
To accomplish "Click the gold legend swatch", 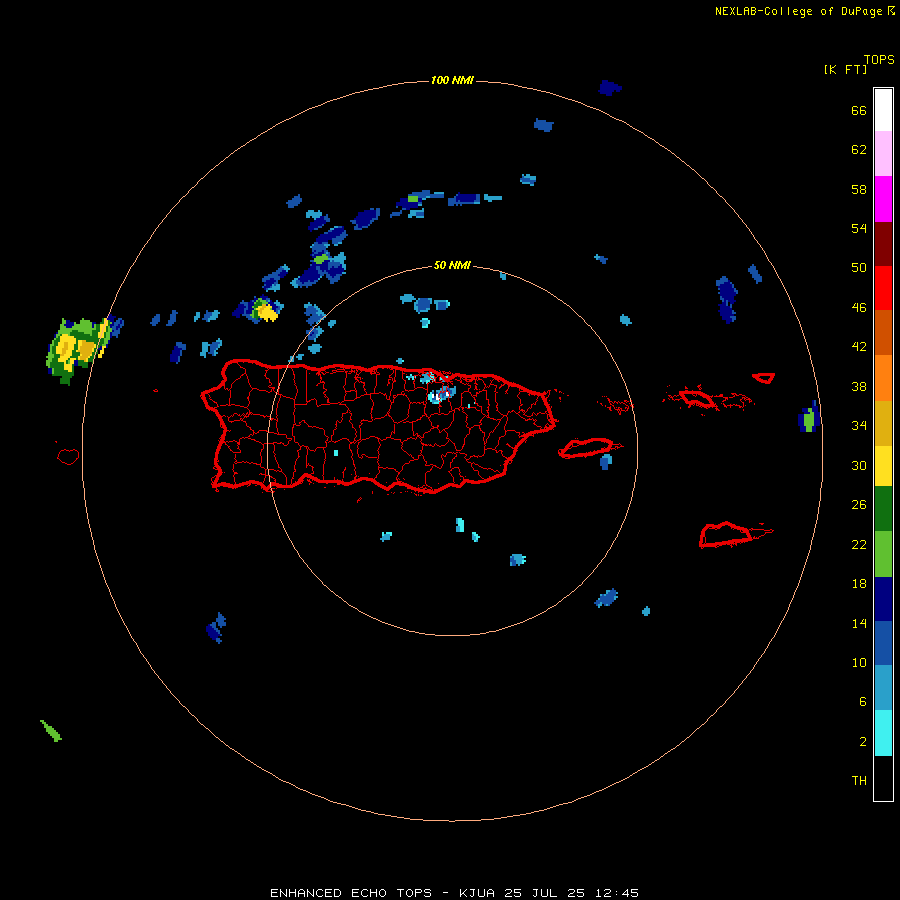I will click(883, 423).
